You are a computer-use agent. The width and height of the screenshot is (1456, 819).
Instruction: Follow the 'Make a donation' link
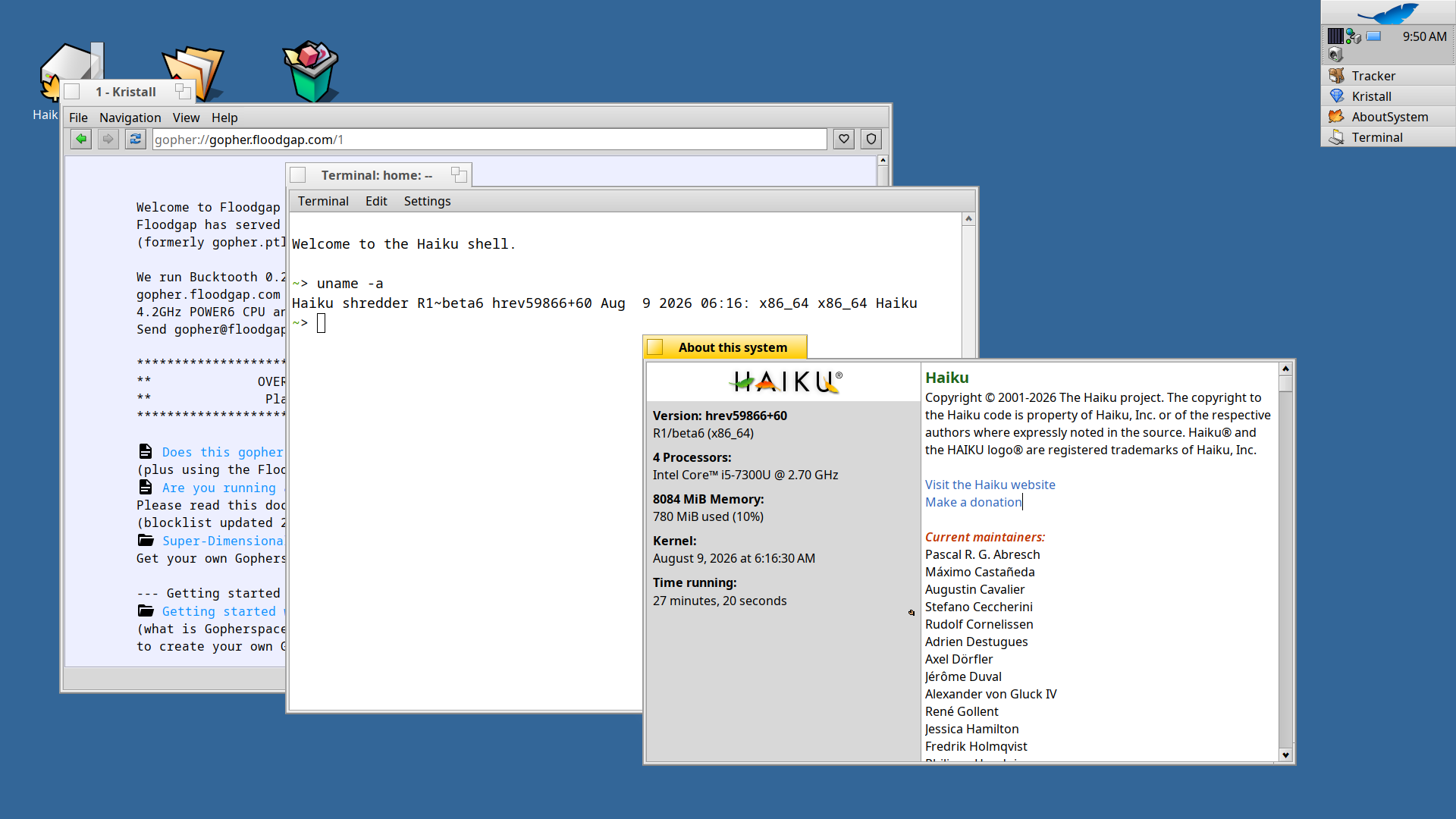973,502
